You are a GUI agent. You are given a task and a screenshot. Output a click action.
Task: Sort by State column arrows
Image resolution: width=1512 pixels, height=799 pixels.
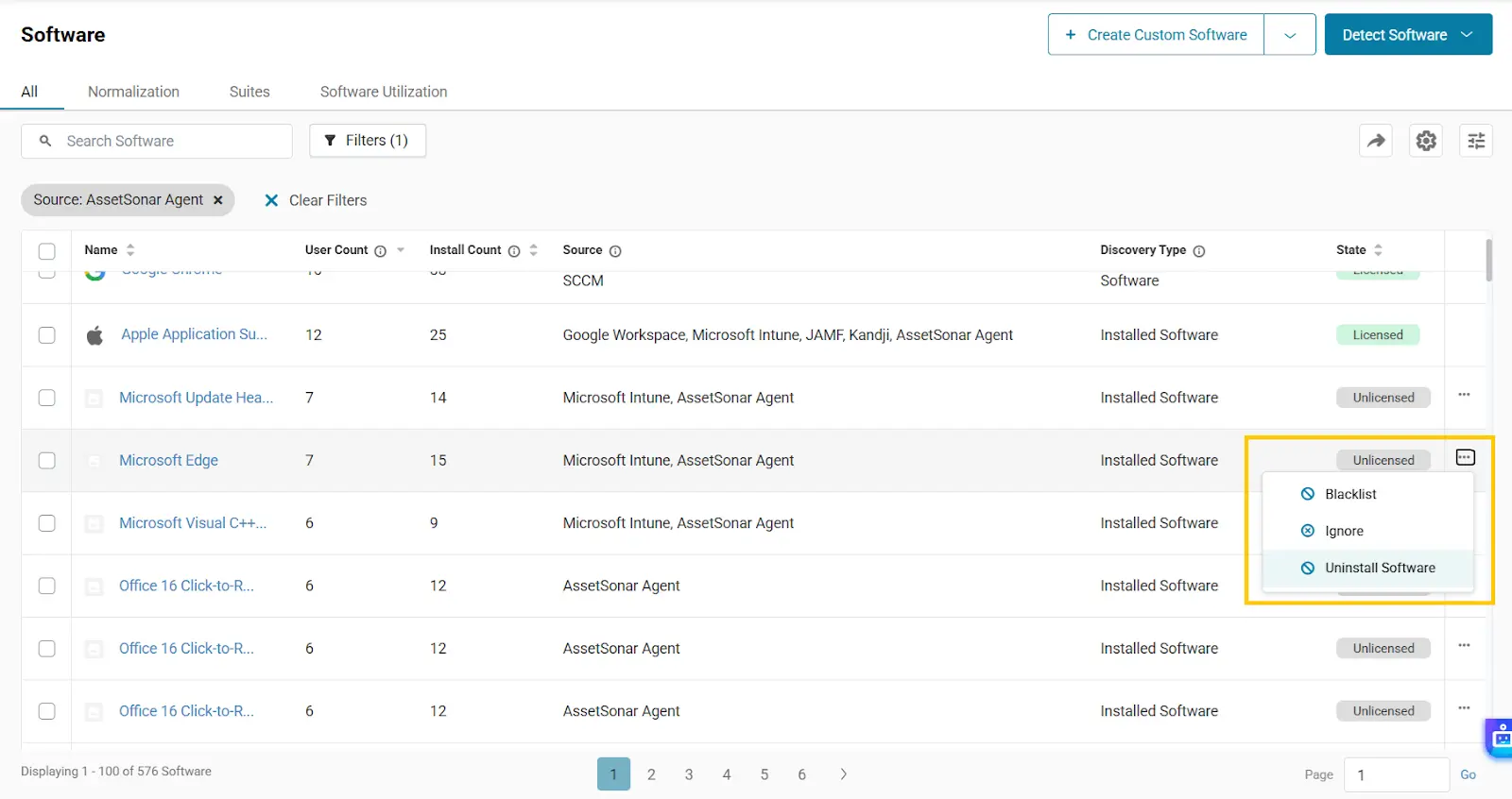click(x=1378, y=250)
